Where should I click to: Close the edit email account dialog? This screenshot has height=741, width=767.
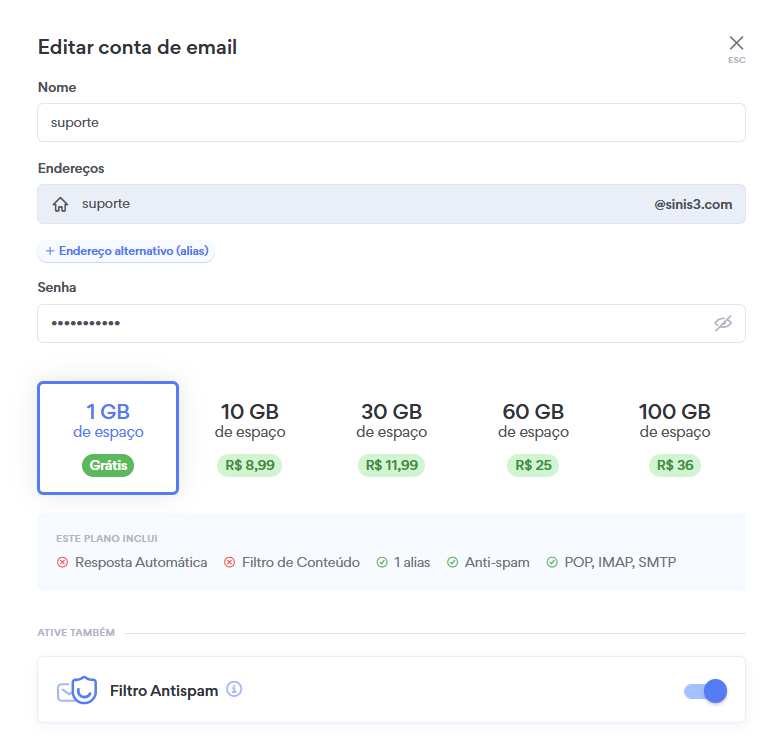pyautogui.click(x=736, y=43)
